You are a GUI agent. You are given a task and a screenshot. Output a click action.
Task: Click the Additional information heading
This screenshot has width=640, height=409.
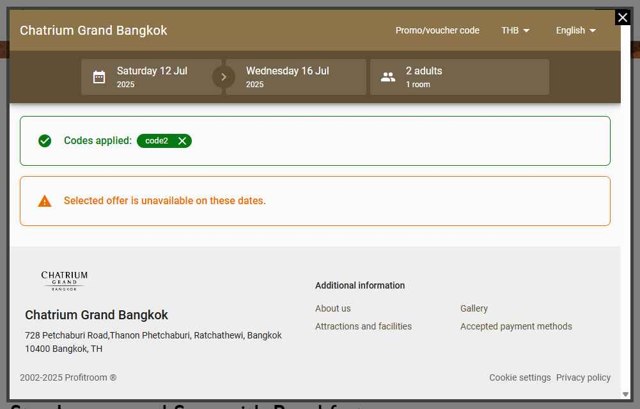click(x=360, y=285)
